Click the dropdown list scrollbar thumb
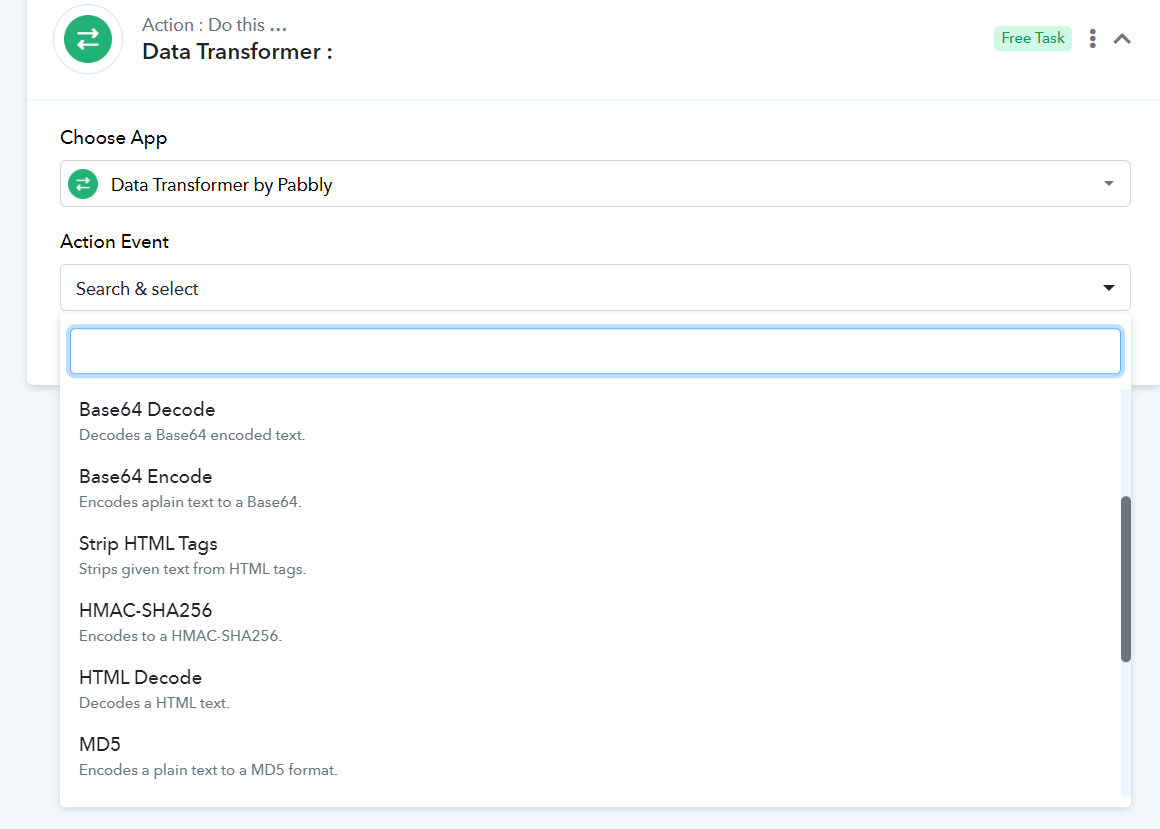Image resolution: width=1160 pixels, height=829 pixels. [x=1125, y=579]
